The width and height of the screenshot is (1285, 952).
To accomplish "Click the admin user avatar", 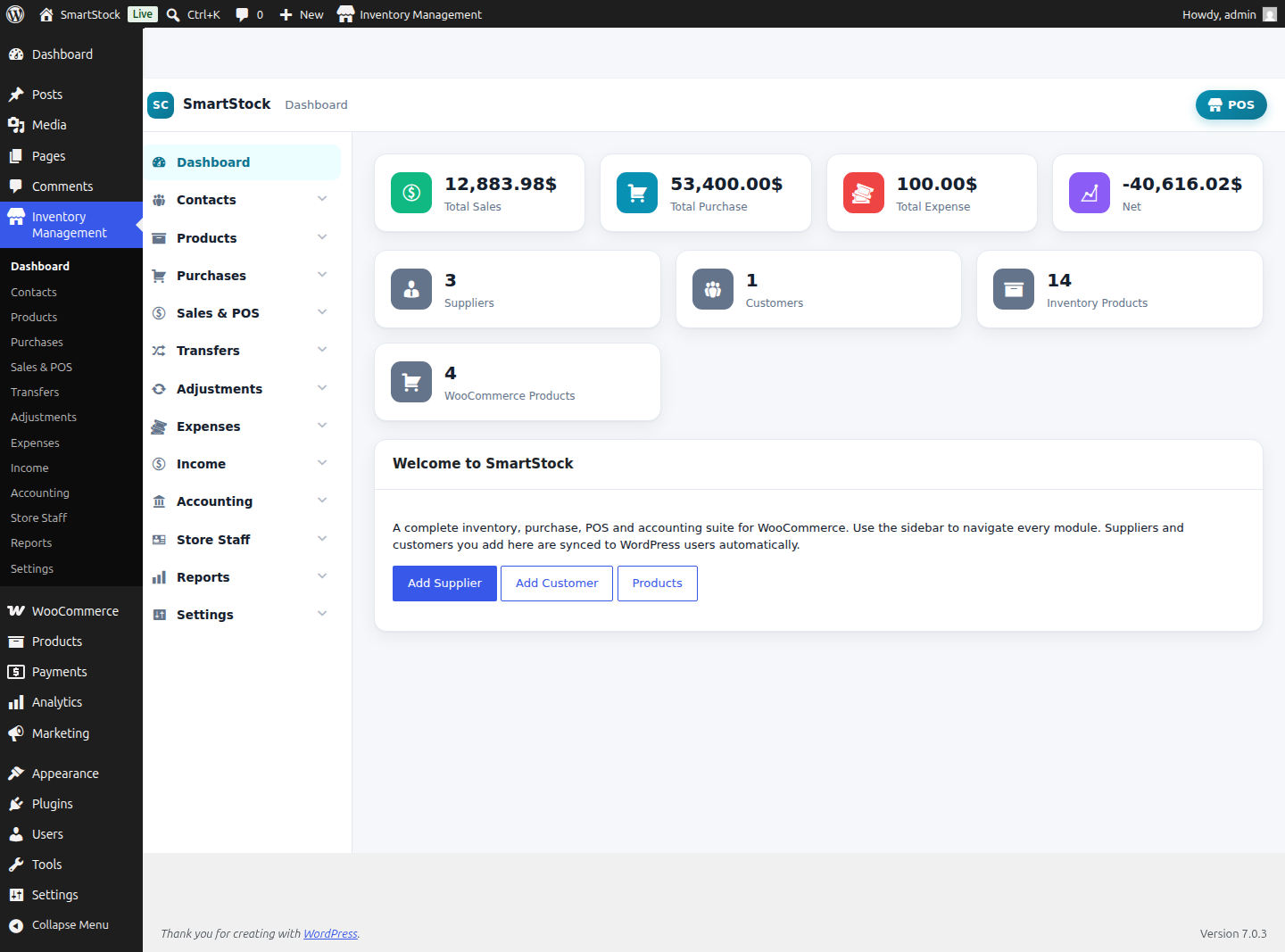I will (1270, 14).
